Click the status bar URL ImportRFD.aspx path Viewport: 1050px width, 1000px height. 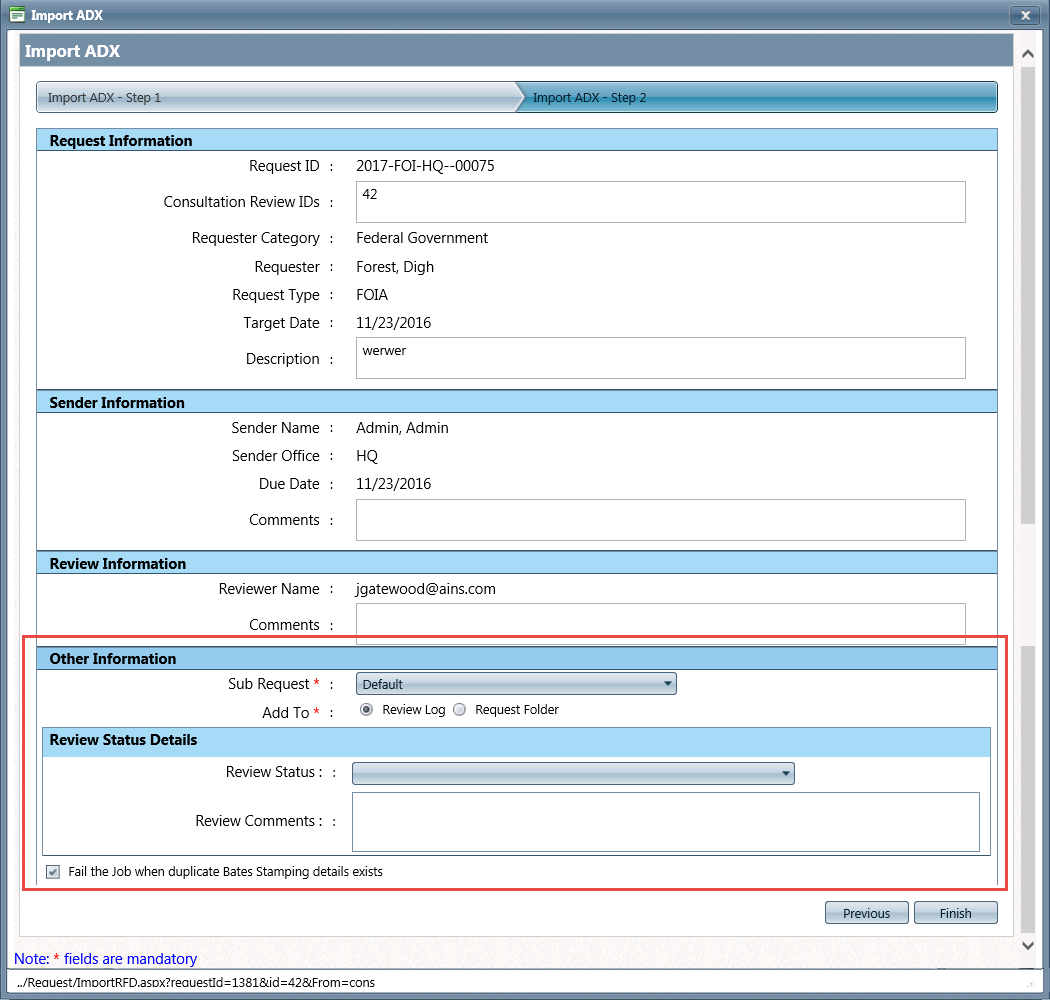click(196, 983)
